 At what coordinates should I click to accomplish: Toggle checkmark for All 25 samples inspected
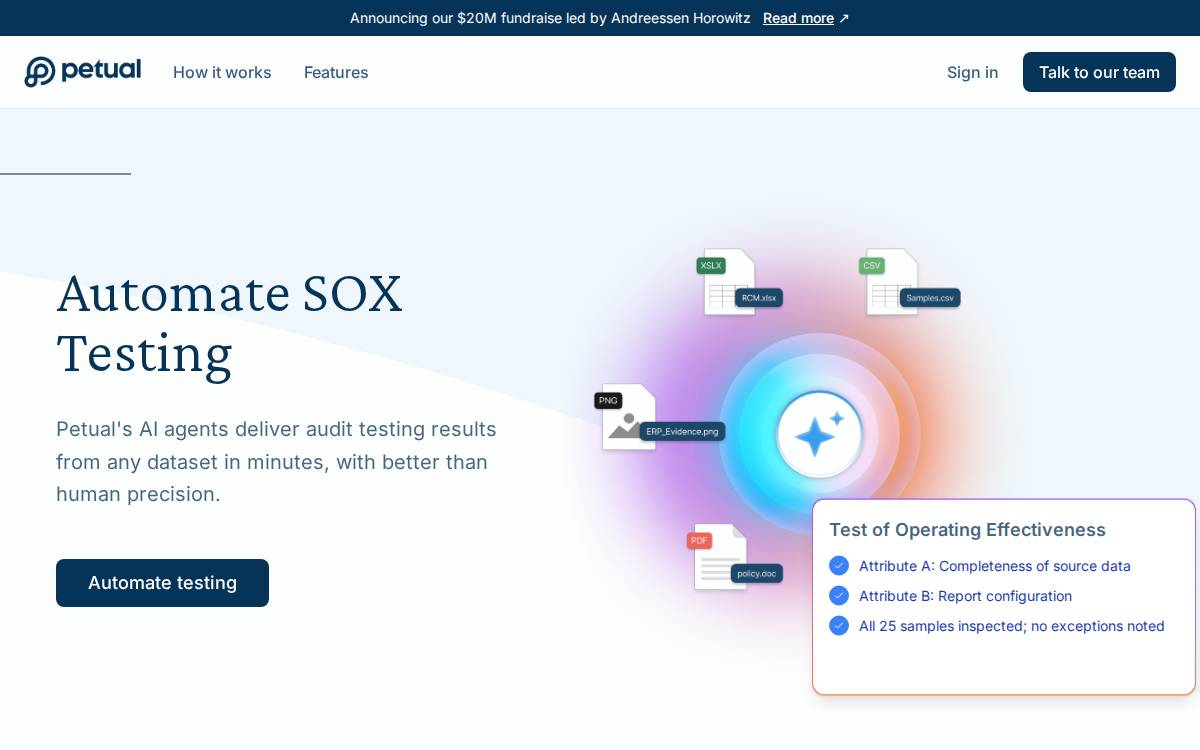coord(839,626)
